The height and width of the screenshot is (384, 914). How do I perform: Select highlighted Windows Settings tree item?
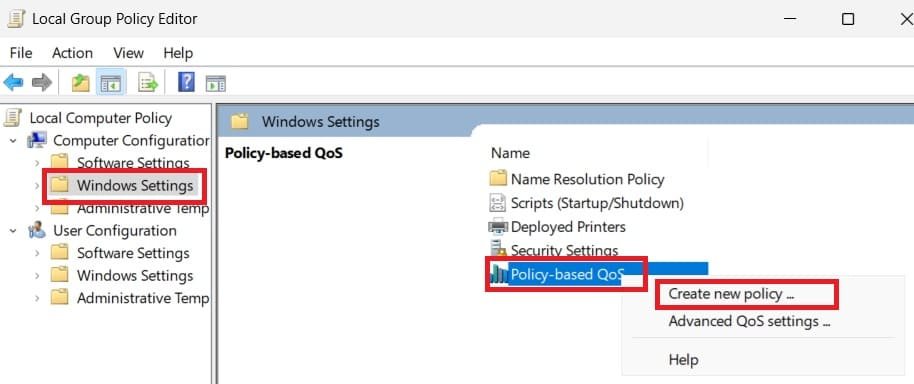click(x=135, y=186)
